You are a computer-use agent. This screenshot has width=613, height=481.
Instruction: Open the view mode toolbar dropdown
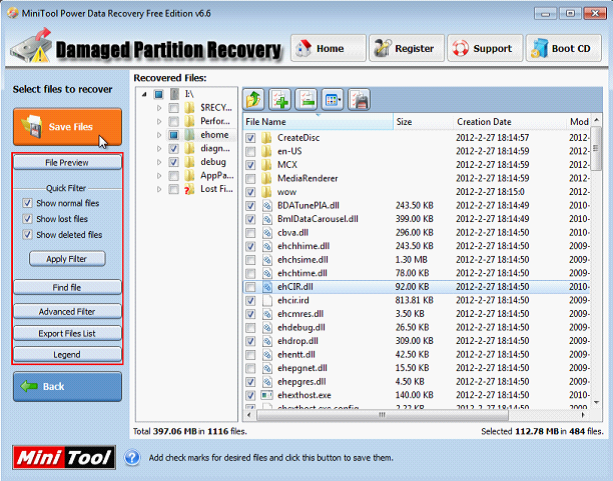click(x=333, y=100)
